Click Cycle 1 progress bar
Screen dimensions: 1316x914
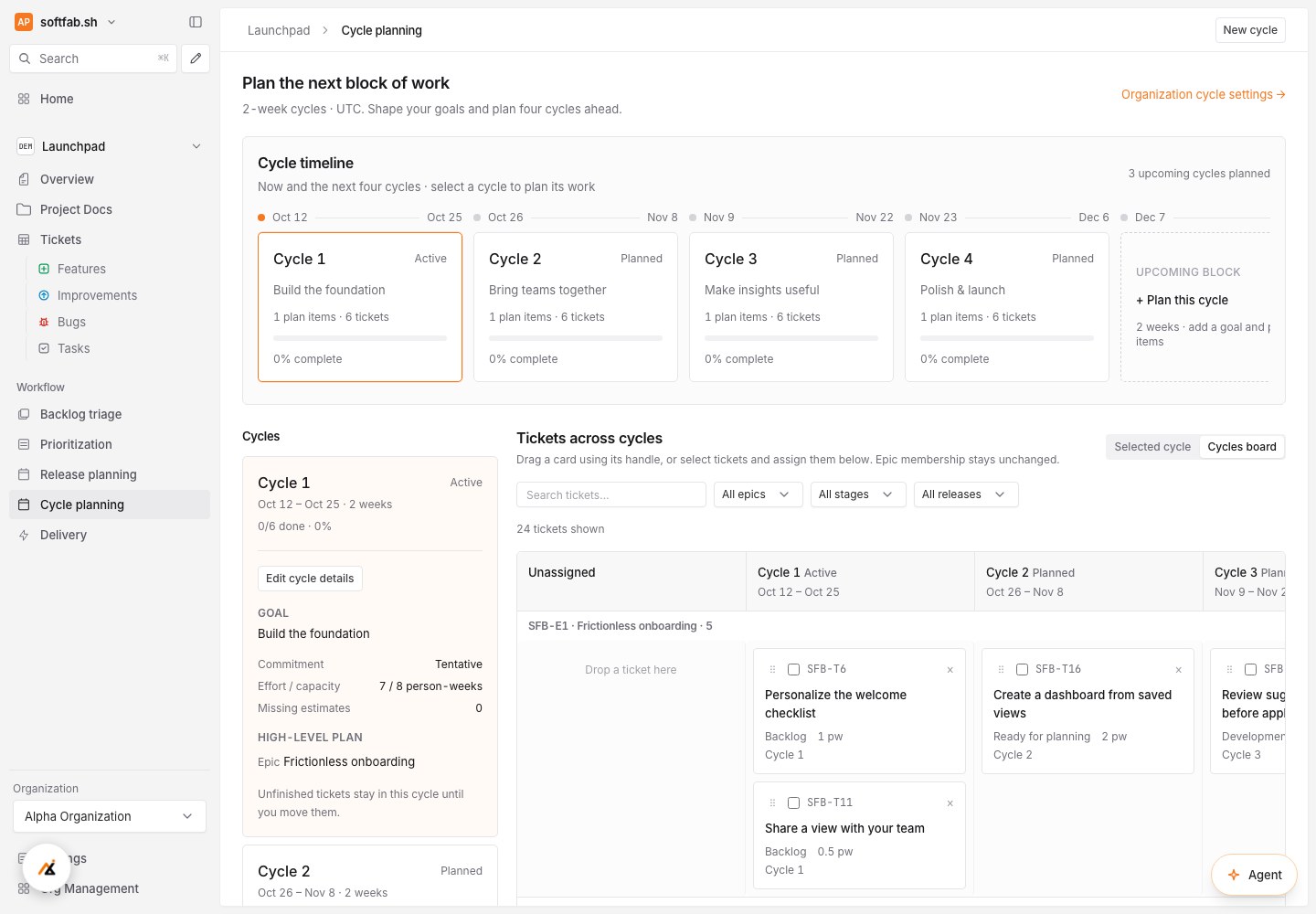click(x=360, y=338)
